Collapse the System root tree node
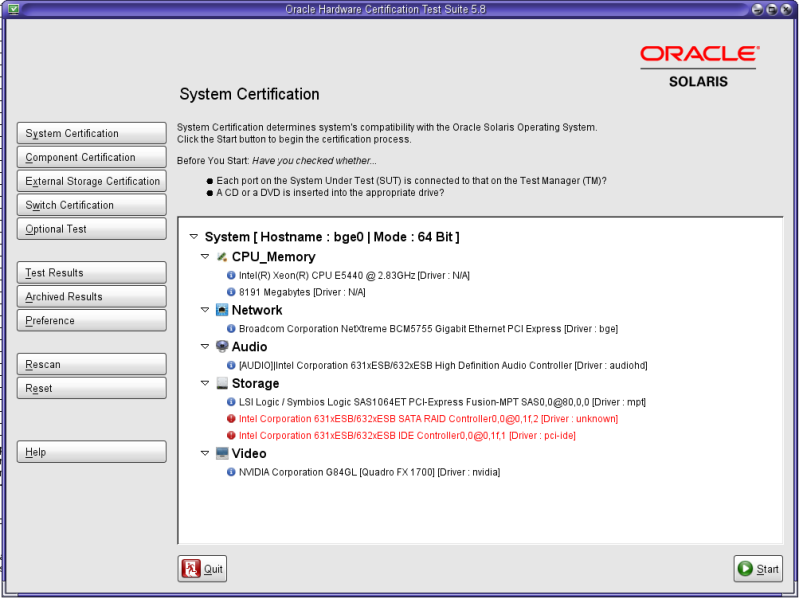 coord(194,237)
